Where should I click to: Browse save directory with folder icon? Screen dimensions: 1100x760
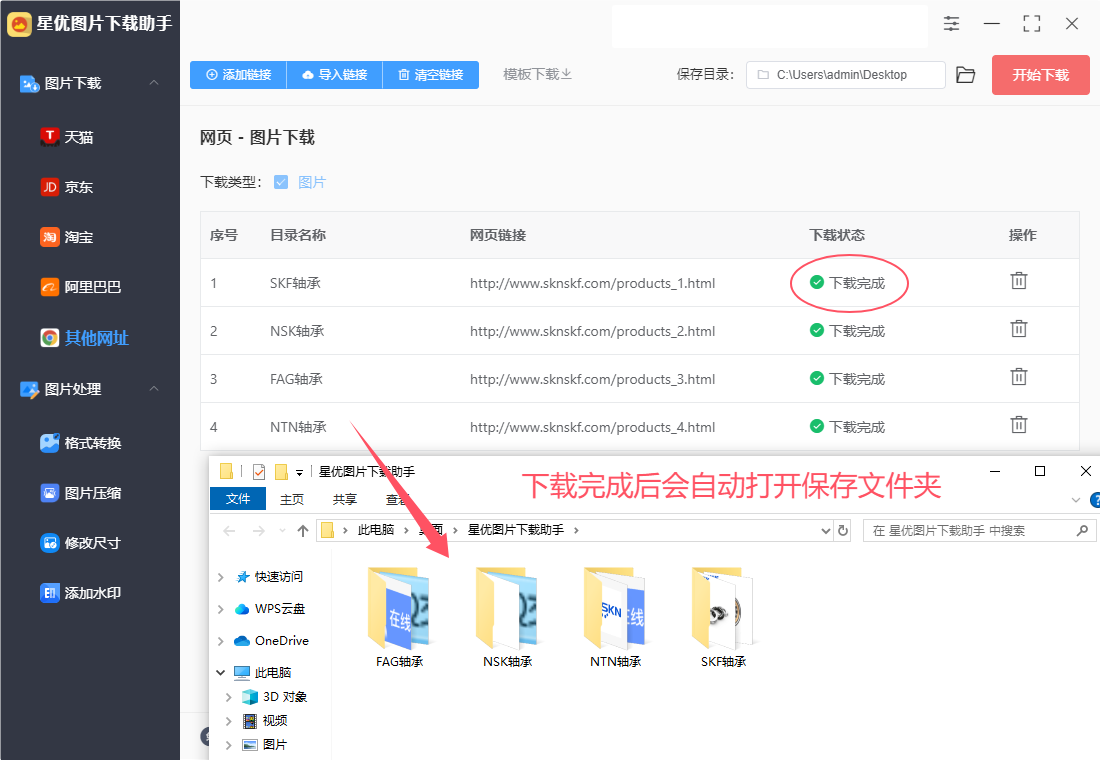click(965, 74)
